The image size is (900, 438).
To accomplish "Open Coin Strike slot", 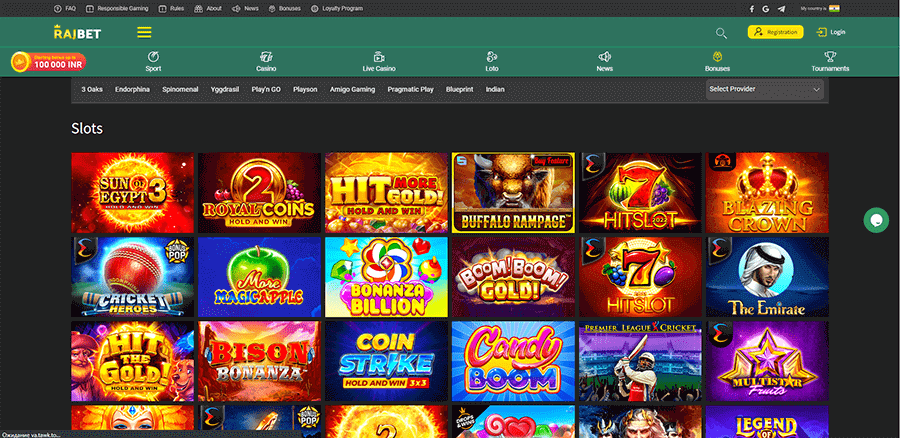I will coord(386,361).
